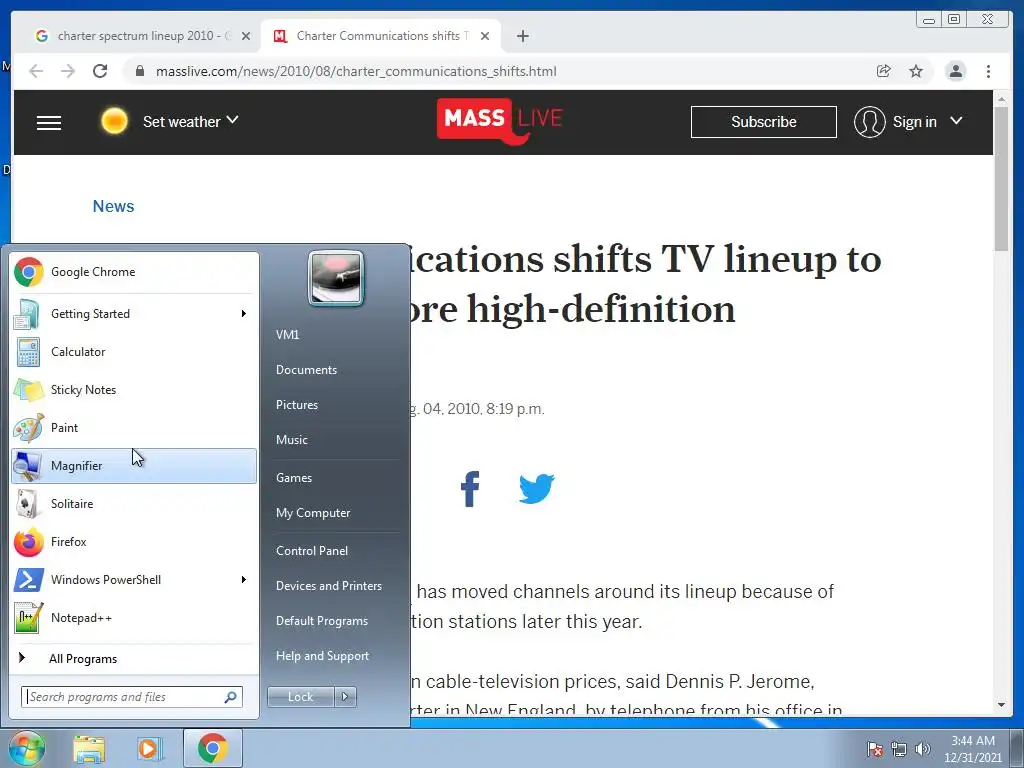Click Chrome's forward arrow

(x=68, y=71)
